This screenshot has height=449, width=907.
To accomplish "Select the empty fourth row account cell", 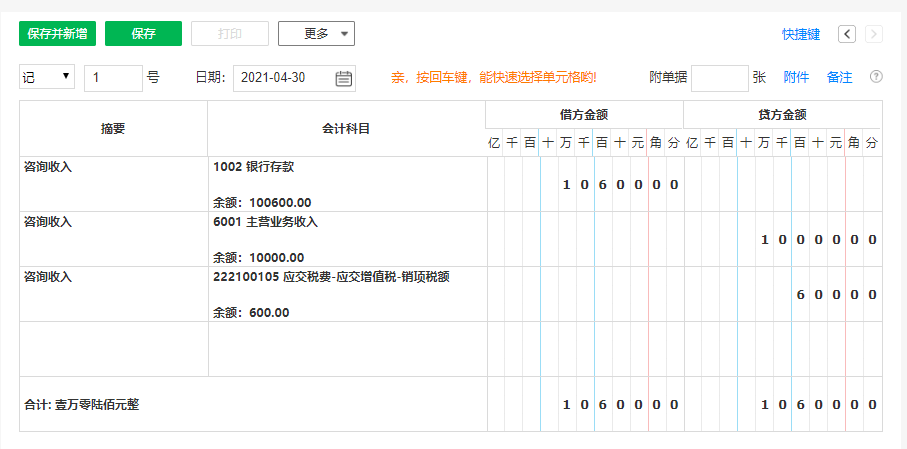I will (348, 349).
